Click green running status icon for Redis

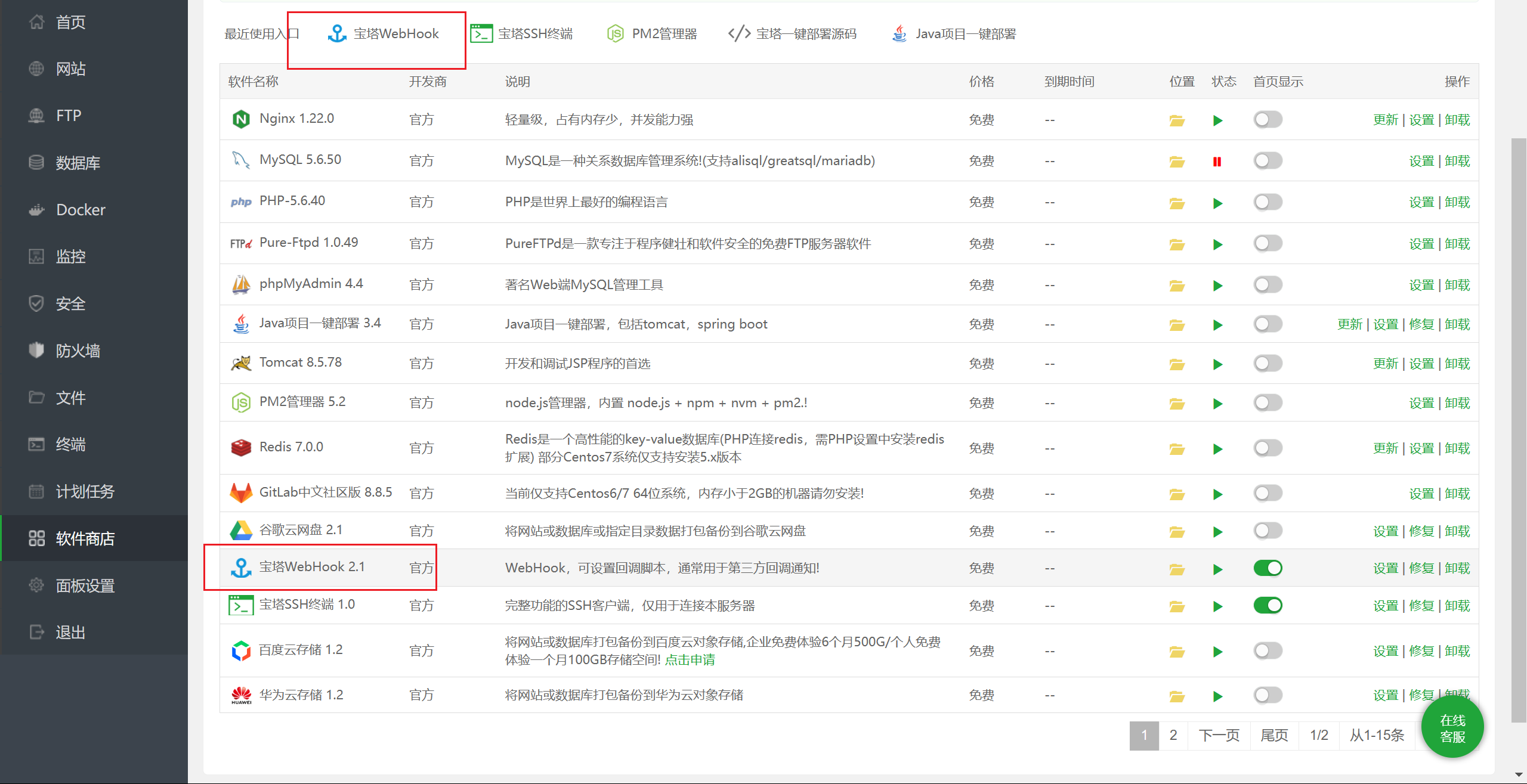click(x=1217, y=449)
